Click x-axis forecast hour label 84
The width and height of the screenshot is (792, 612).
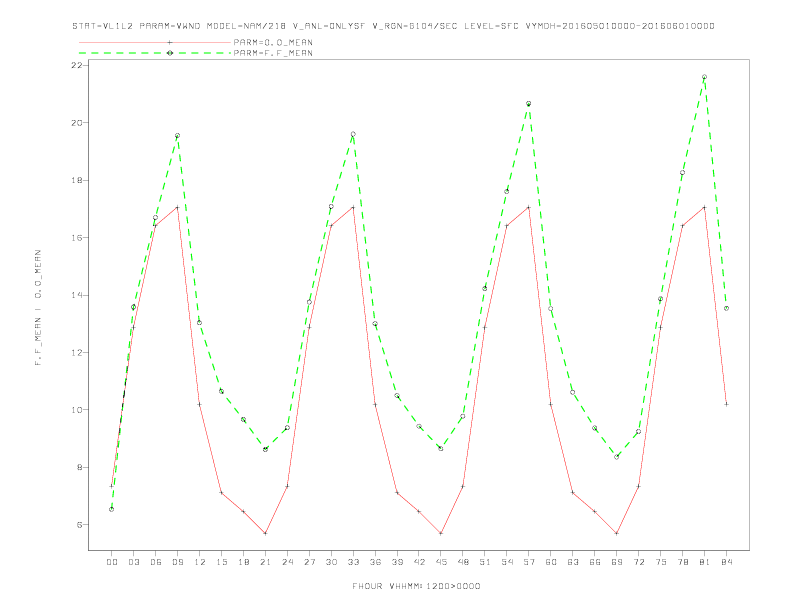coord(726,562)
